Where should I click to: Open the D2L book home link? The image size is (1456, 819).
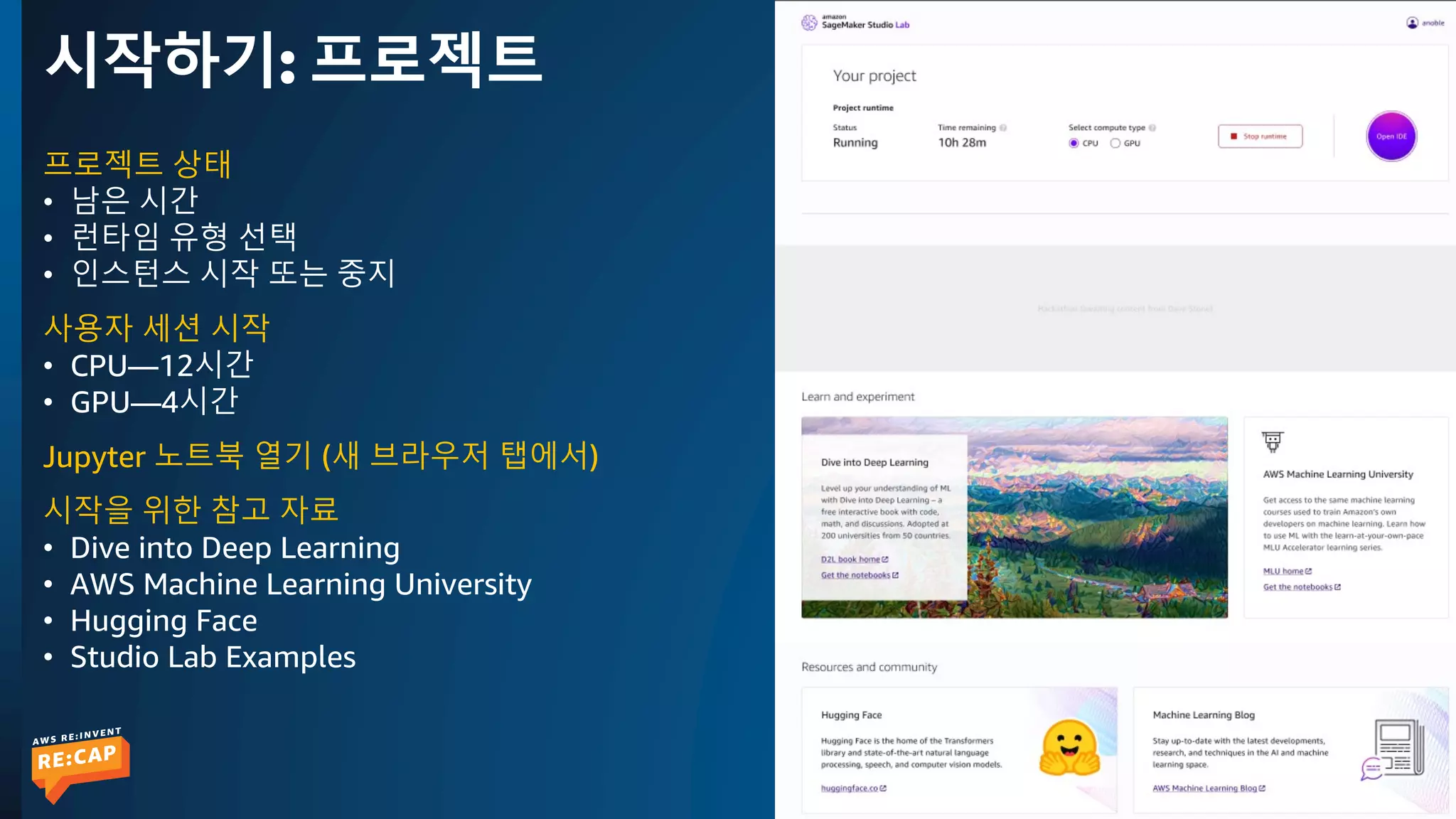(x=850, y=560)
